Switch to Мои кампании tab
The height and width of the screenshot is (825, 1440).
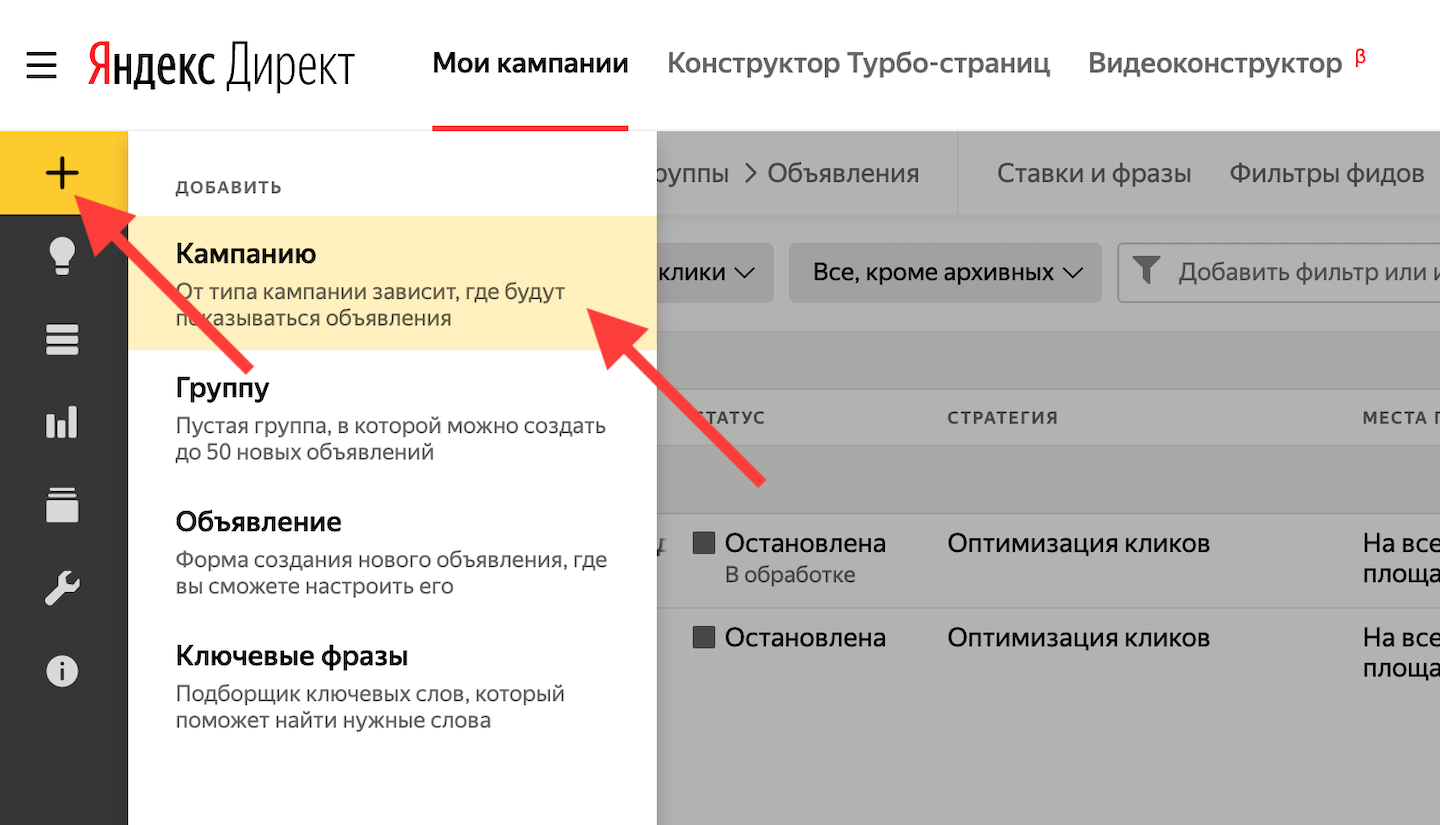point(530,65)
